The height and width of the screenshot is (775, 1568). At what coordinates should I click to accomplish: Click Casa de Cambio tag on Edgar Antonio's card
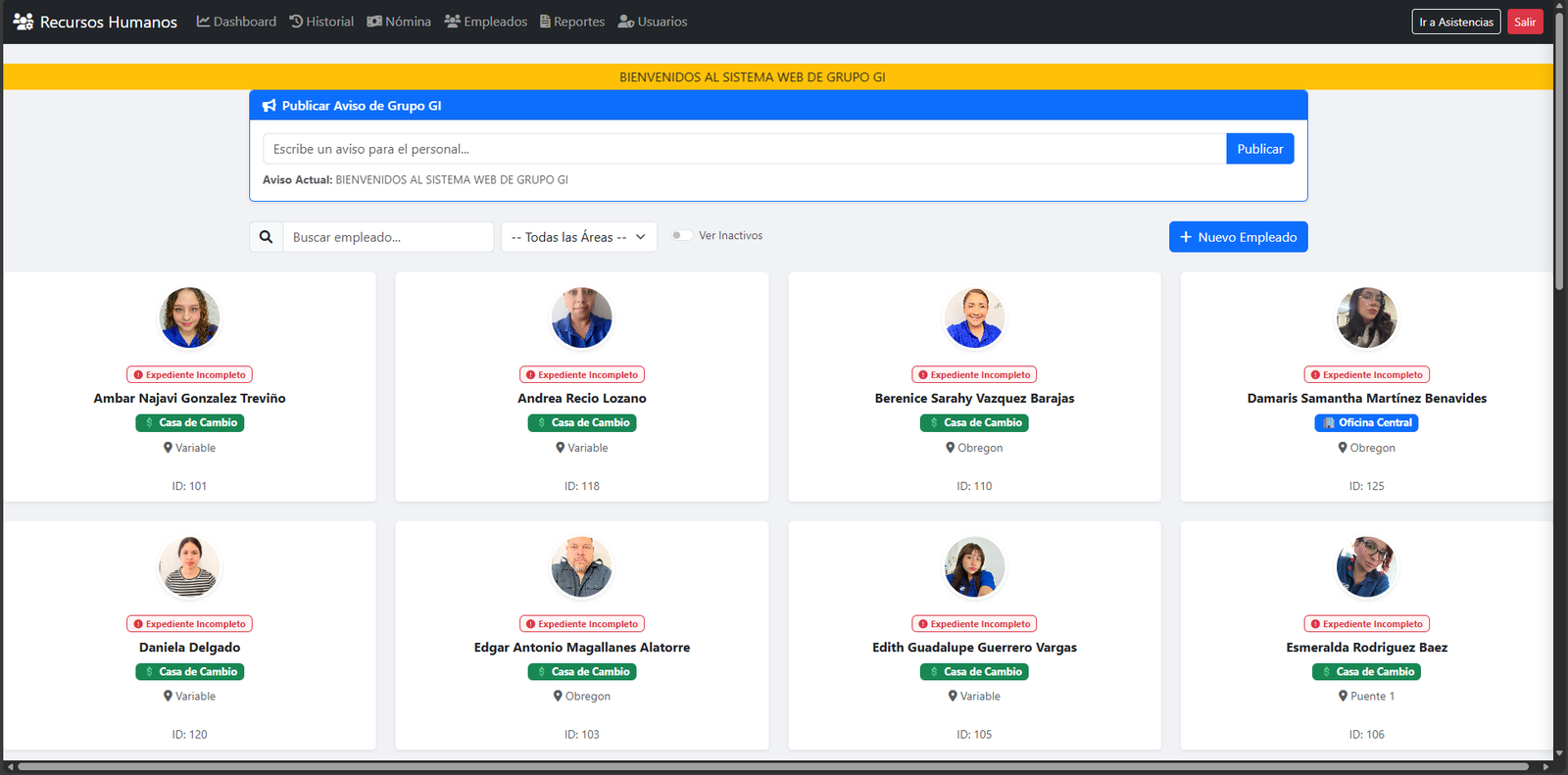(582, 671)
